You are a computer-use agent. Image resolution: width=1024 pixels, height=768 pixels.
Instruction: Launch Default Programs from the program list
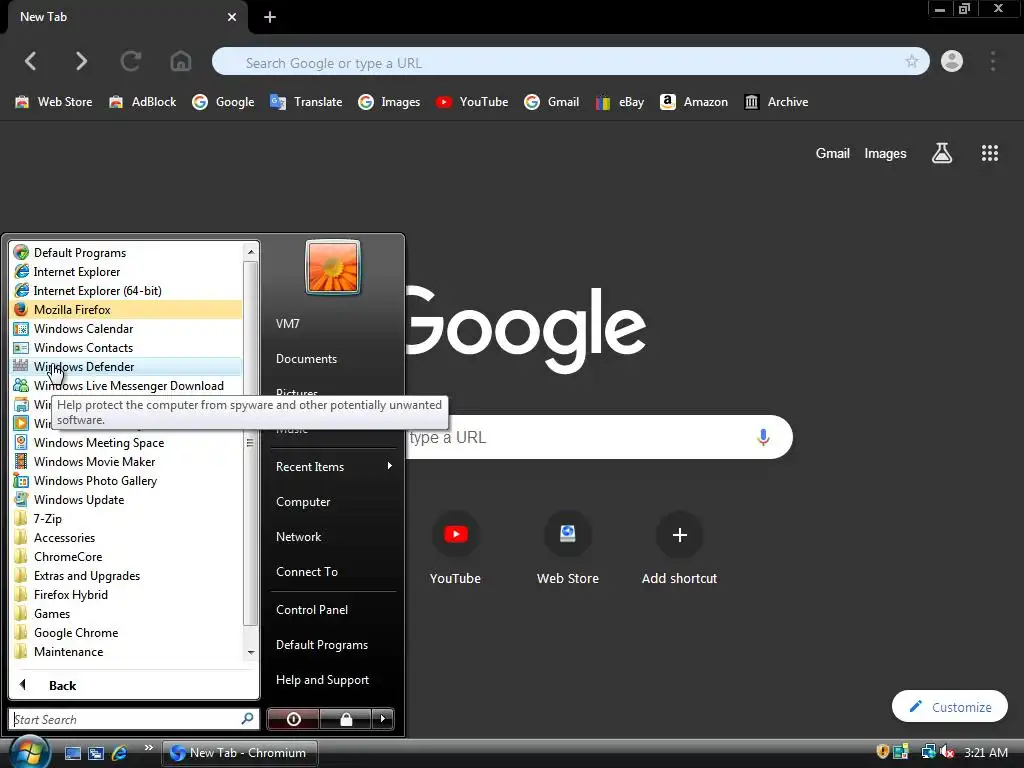tap(127, 253)
